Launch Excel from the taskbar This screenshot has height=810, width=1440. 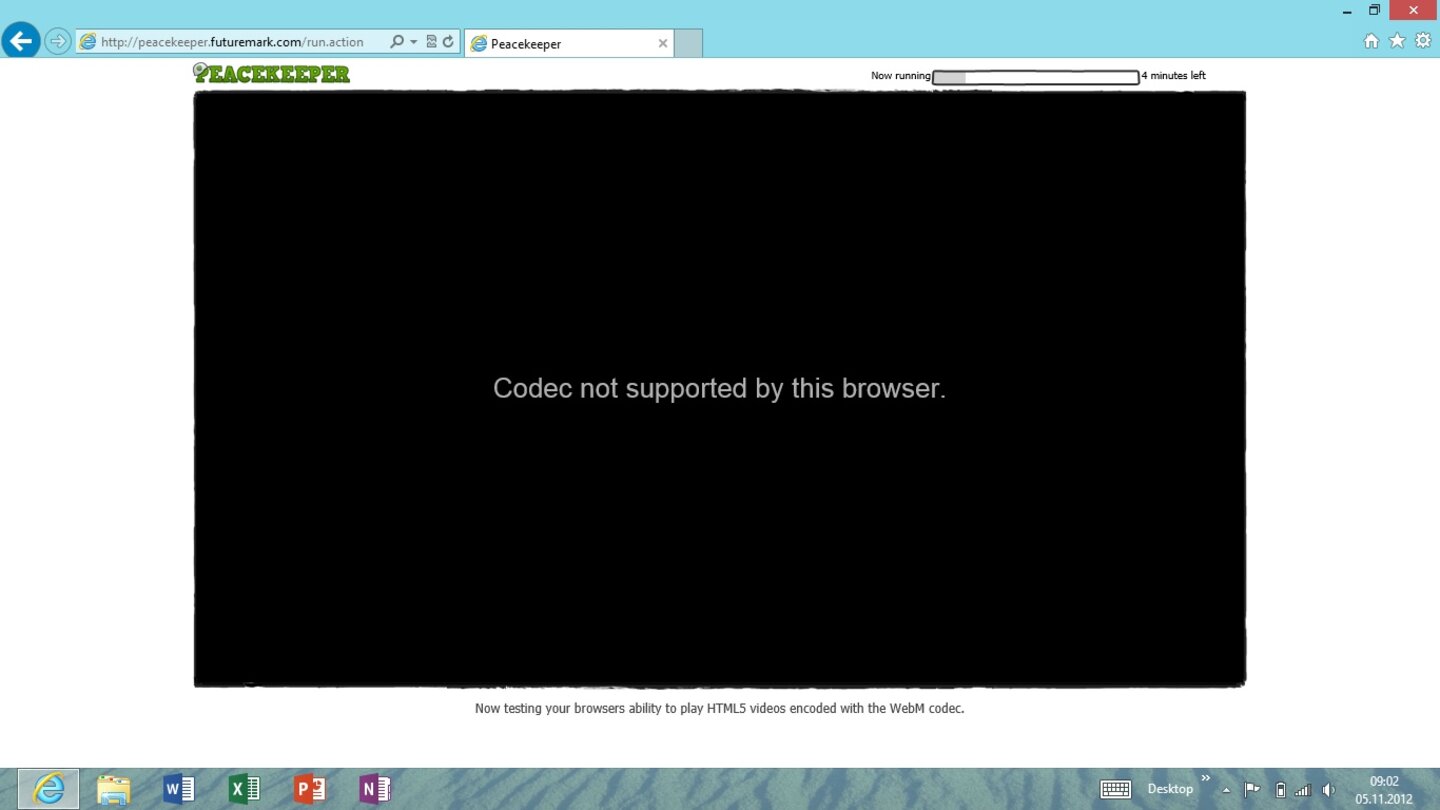pyautogui.click(x=244, y=789)
